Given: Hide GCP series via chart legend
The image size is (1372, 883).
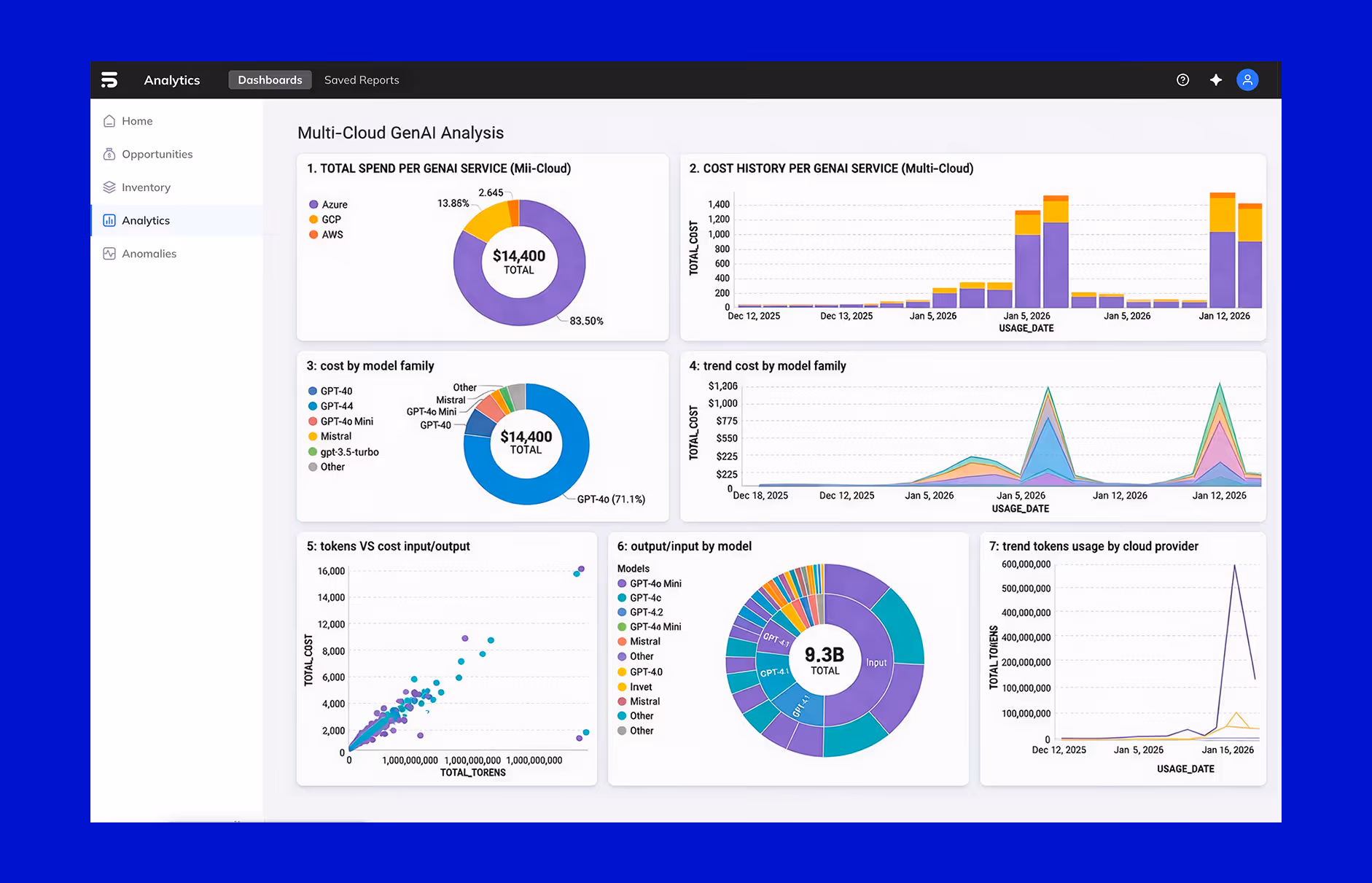Looking at the screenshot, I should coord(329,219).
